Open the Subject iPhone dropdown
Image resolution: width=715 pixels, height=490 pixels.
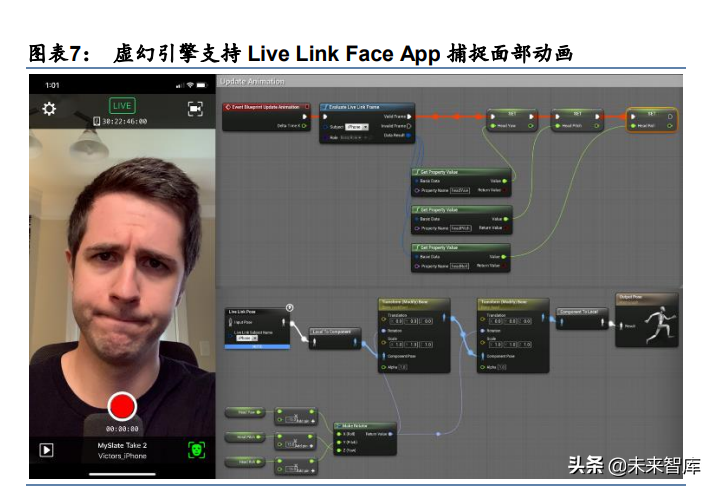357,127
